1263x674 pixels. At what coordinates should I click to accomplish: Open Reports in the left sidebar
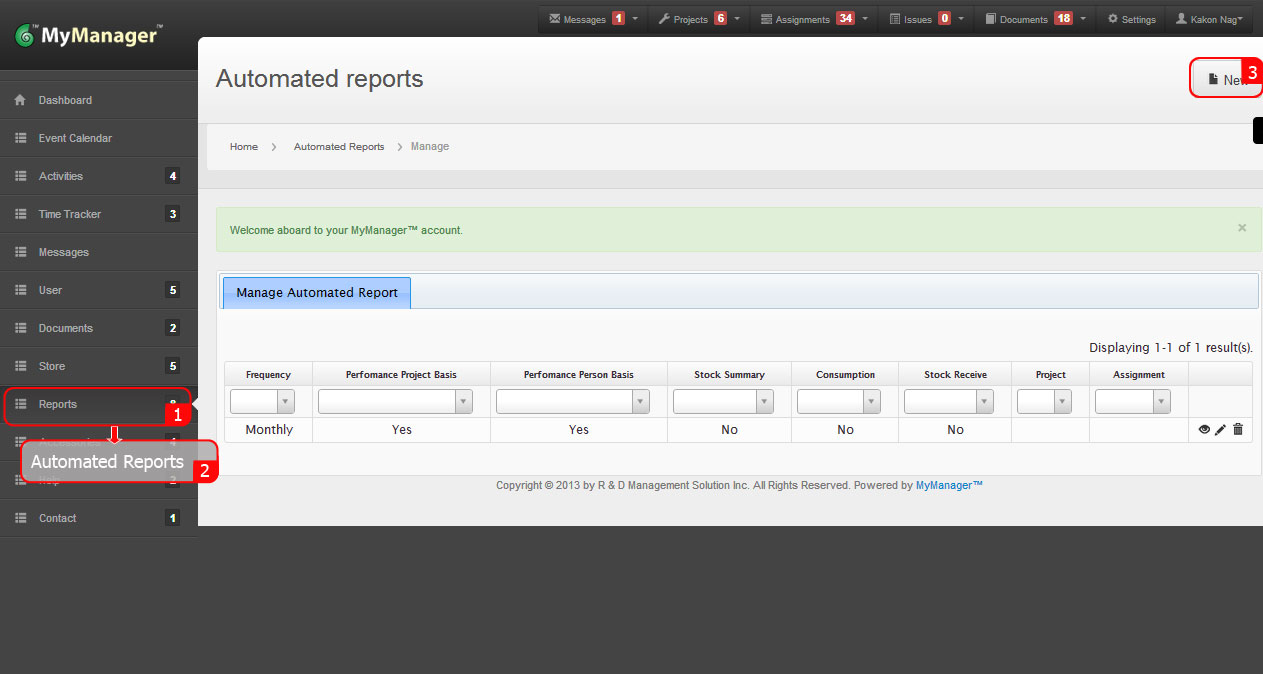pyautogui.click(x=59, y=404)
